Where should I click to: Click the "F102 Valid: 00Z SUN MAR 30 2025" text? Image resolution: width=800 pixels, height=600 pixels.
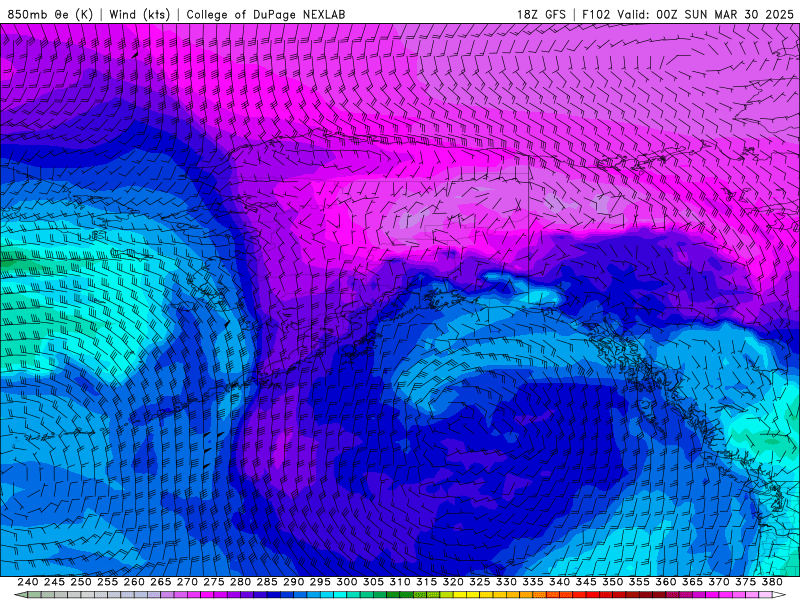[688, 14]
